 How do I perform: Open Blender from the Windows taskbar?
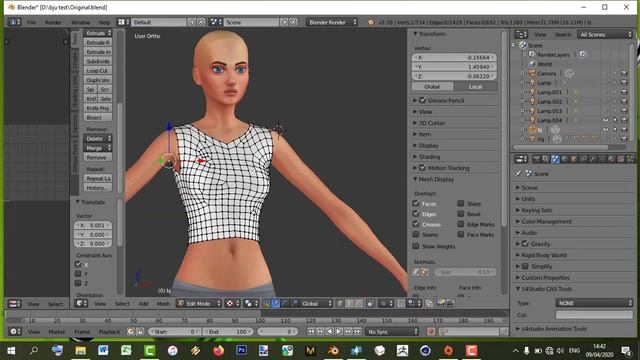(x=333, y=350)
